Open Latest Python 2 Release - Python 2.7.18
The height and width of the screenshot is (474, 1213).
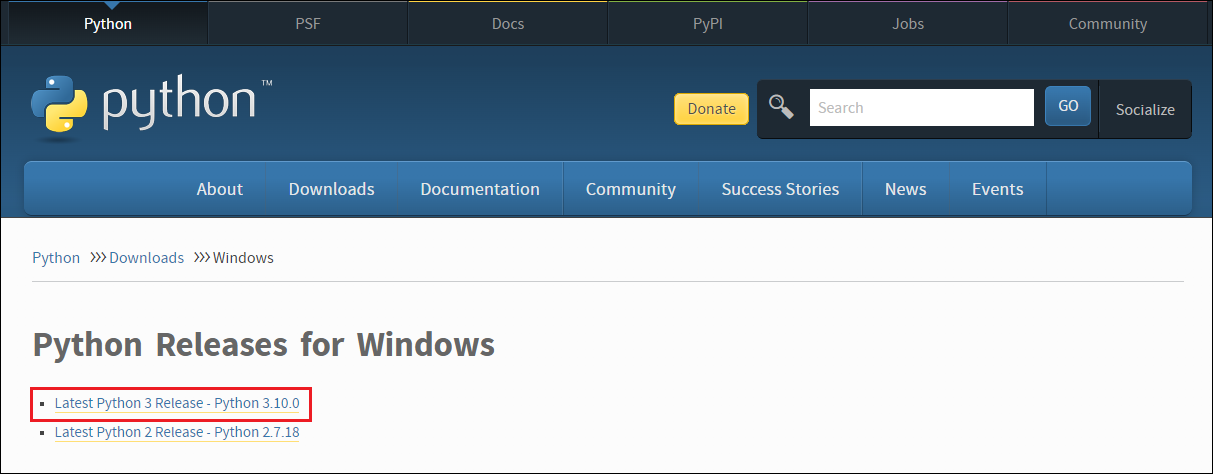177,432
